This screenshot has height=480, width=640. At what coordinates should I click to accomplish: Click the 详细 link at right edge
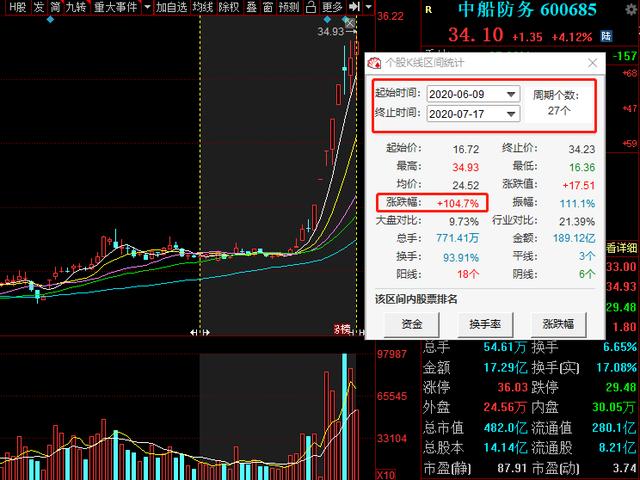click(622, 248)
